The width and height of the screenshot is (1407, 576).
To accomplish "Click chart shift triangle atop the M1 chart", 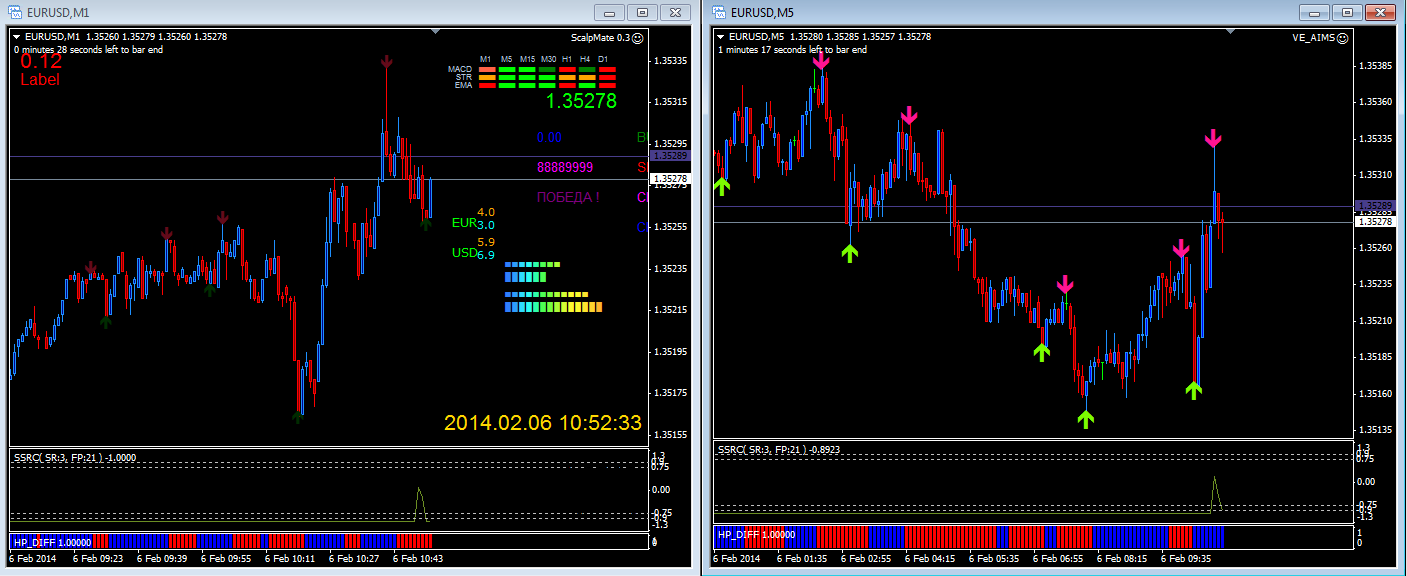I will tap(436, 31).
